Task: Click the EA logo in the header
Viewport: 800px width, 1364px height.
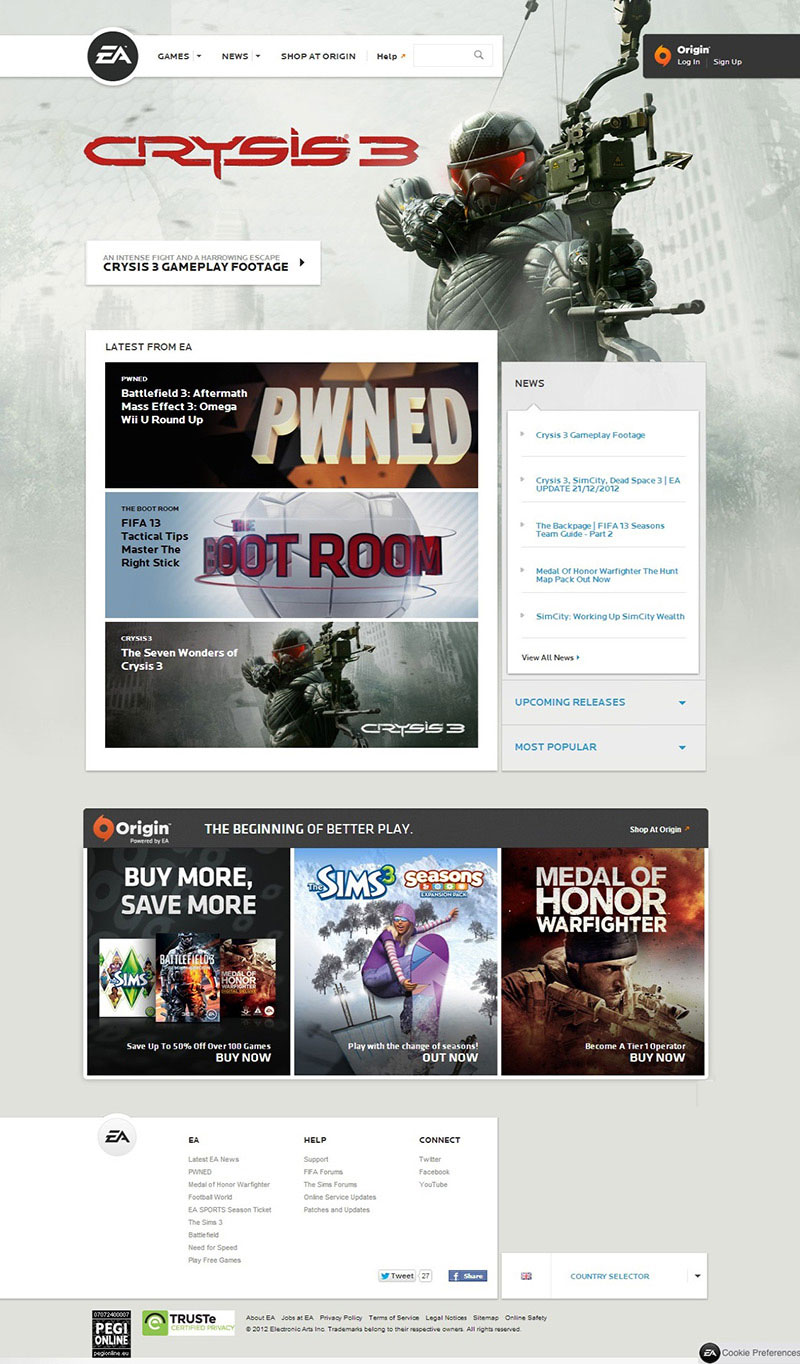Action: (x=111, y=56)
